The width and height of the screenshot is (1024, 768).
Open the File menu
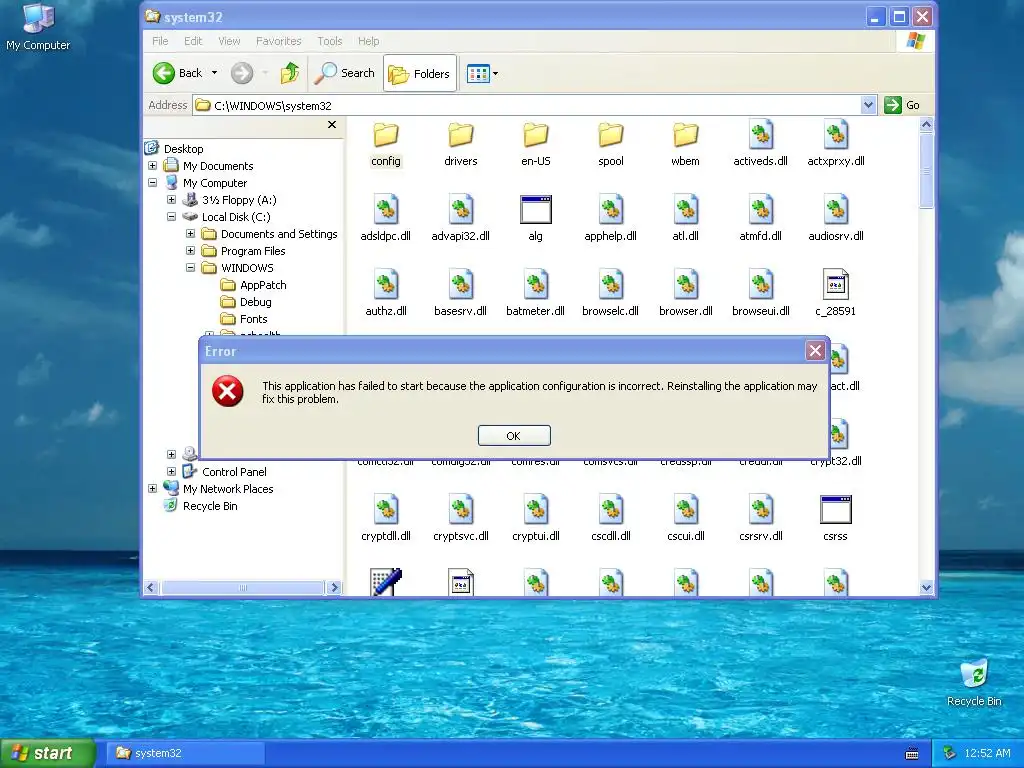pos(160,41)
